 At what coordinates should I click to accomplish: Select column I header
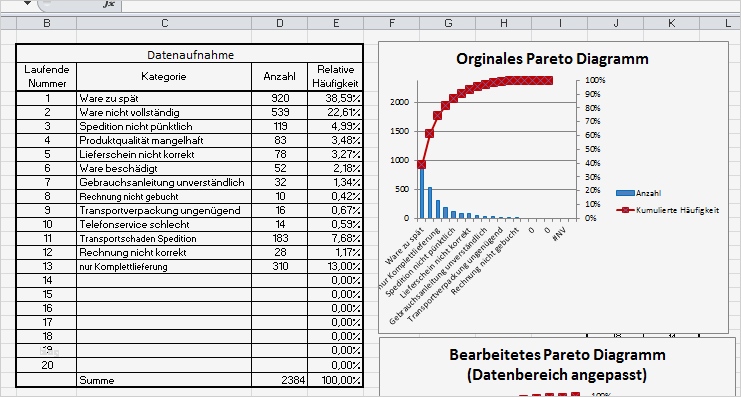click(560, 23)
